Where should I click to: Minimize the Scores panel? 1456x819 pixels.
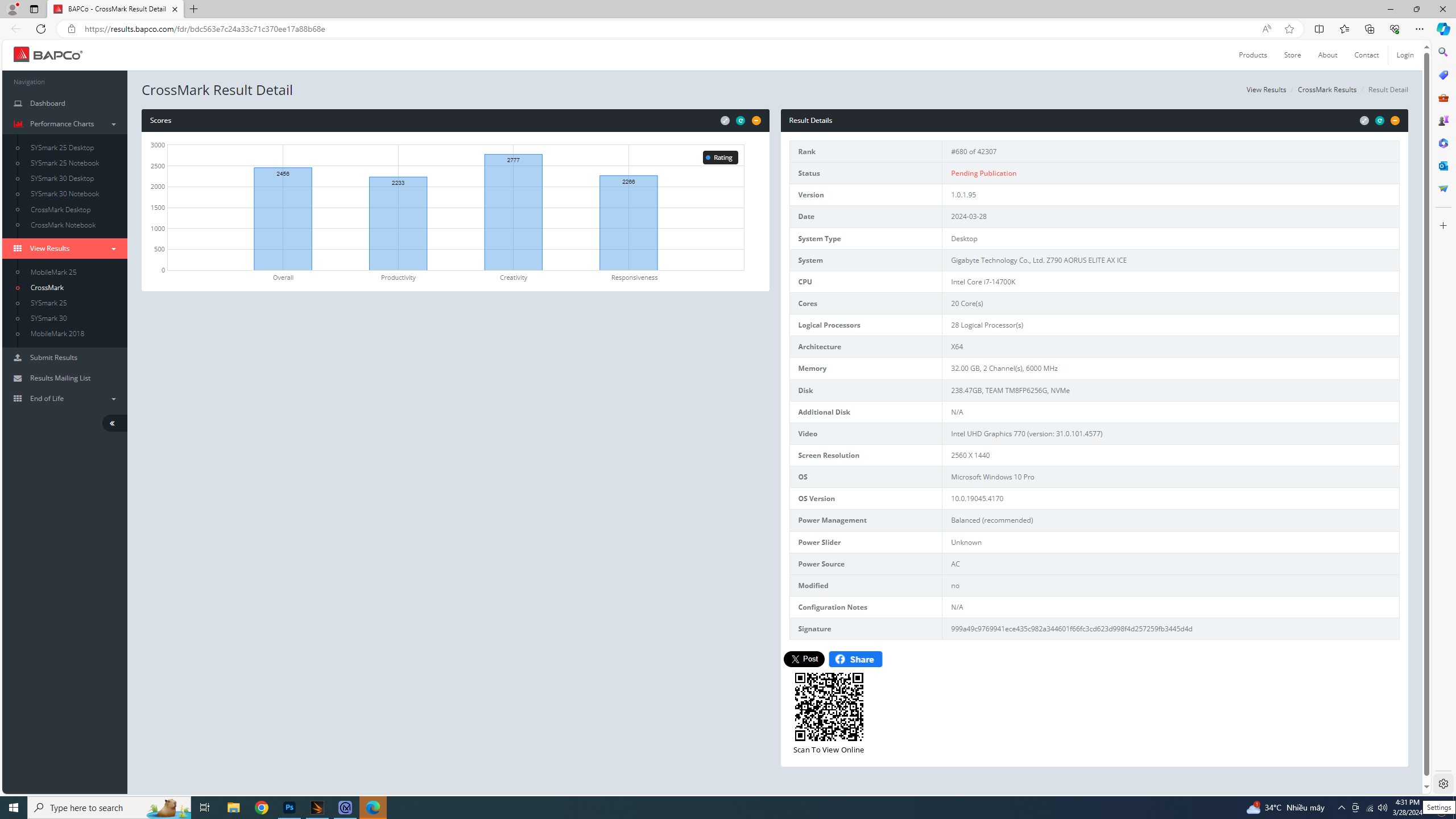[x=756, y=121]
